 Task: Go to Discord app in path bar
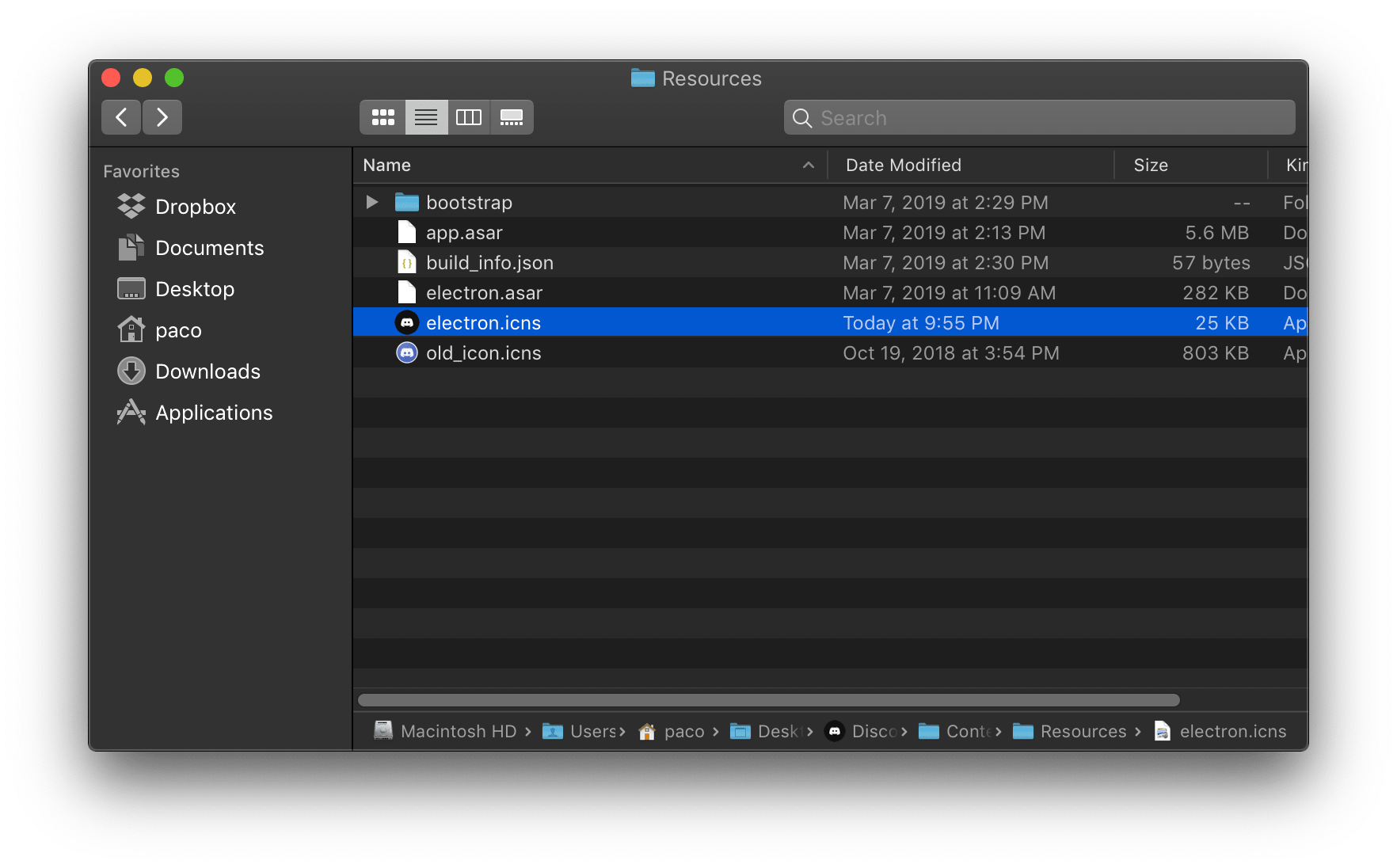(860, 731)
